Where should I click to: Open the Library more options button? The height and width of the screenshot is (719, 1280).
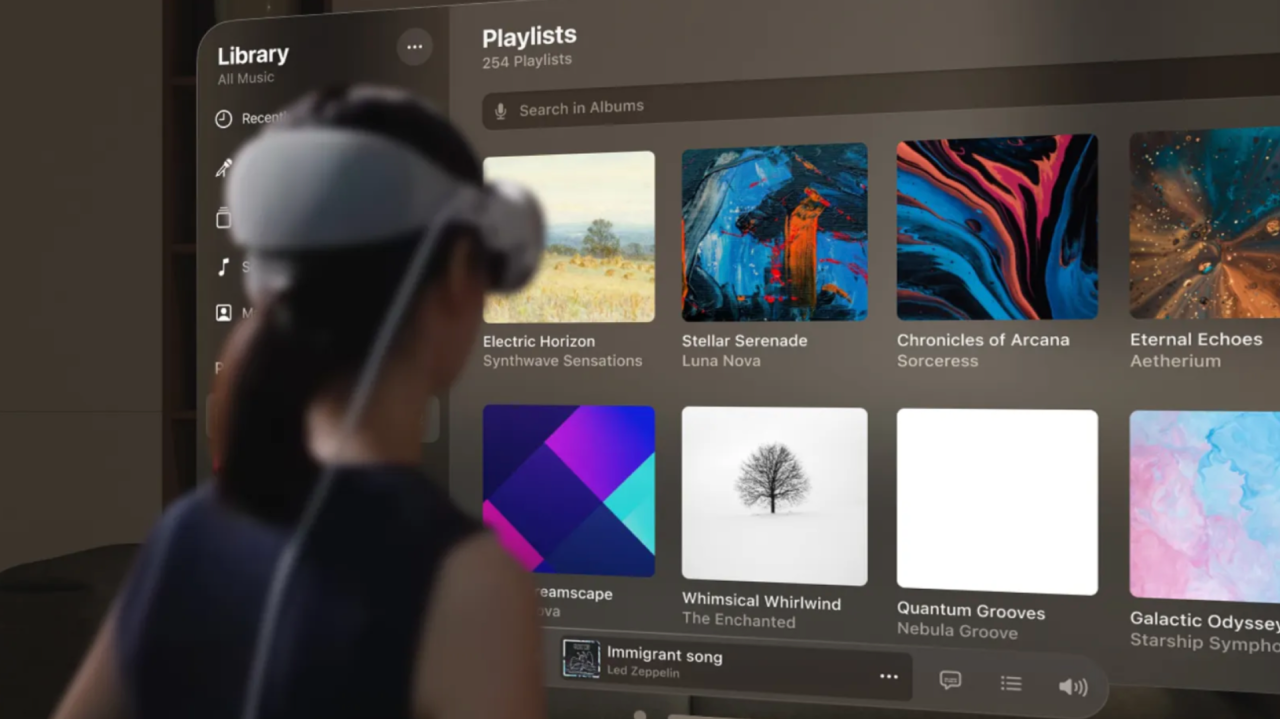(414, 46)
